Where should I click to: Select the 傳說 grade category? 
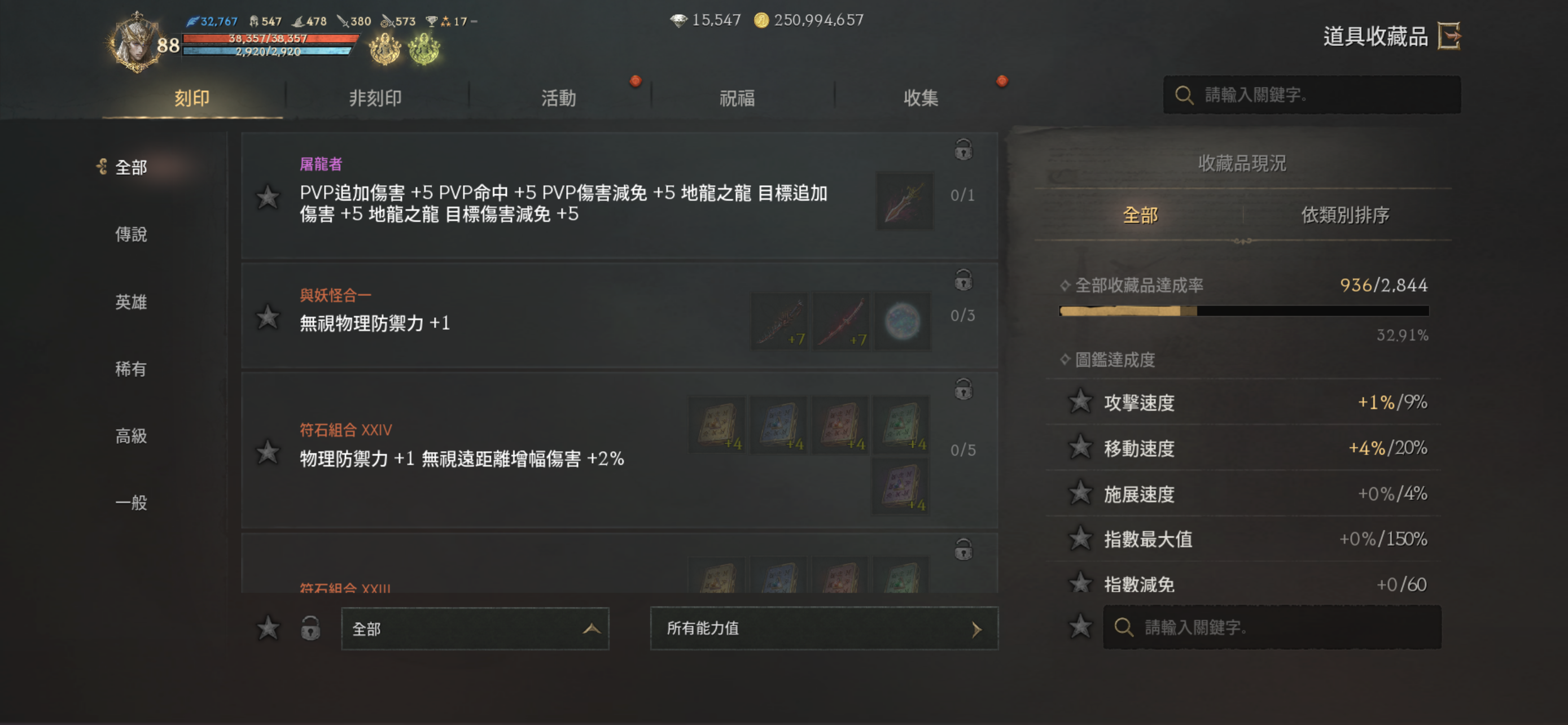pyautogui.click(x=131, y=234)
